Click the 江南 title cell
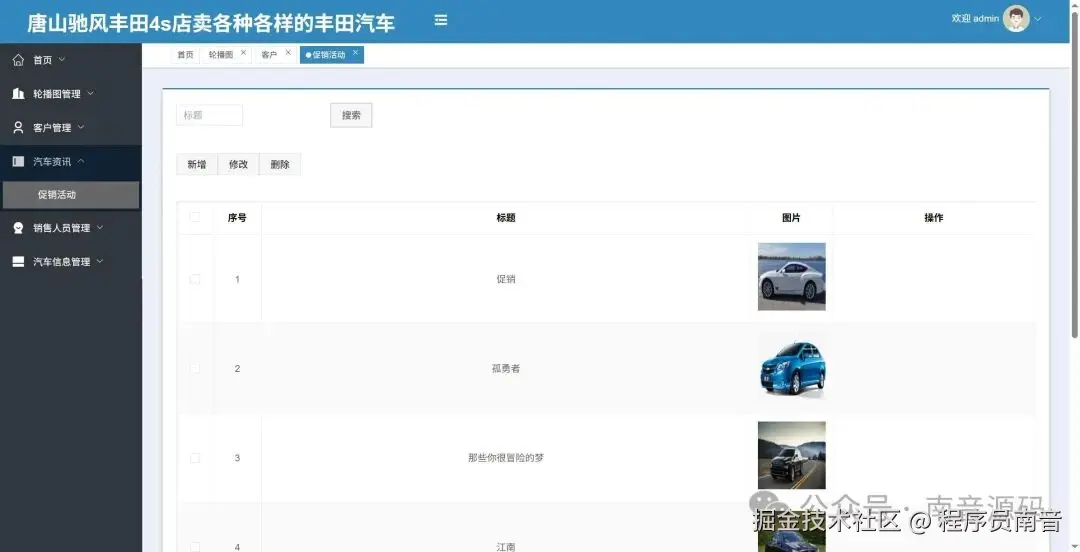Image resolution: width=1080 pixels, height=552 pixels. [506, 546]
